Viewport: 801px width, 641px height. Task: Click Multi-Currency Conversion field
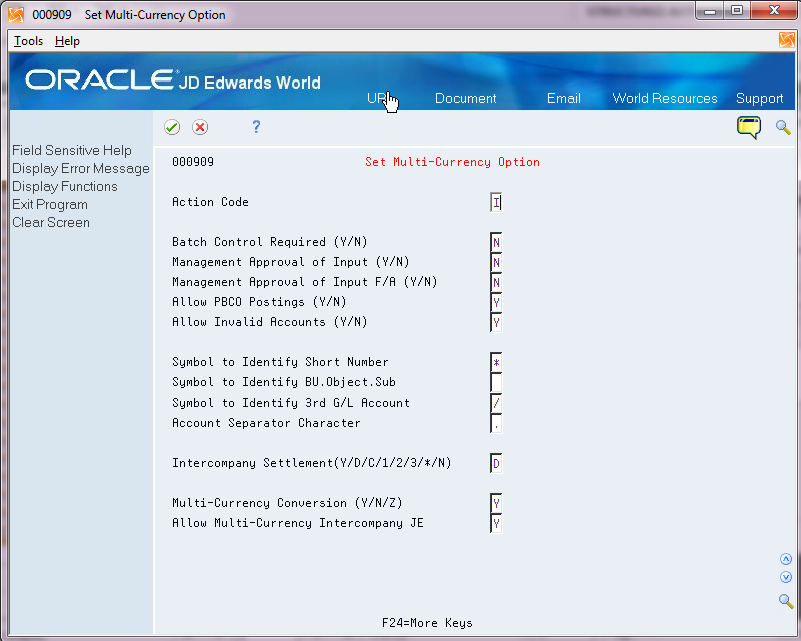[x=496, y=503]
